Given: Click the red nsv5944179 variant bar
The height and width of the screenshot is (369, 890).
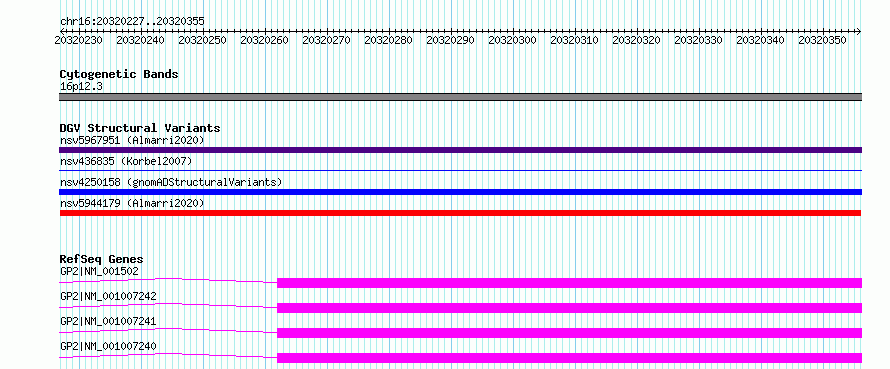Looking at the screenshot, I should point(460,213).
